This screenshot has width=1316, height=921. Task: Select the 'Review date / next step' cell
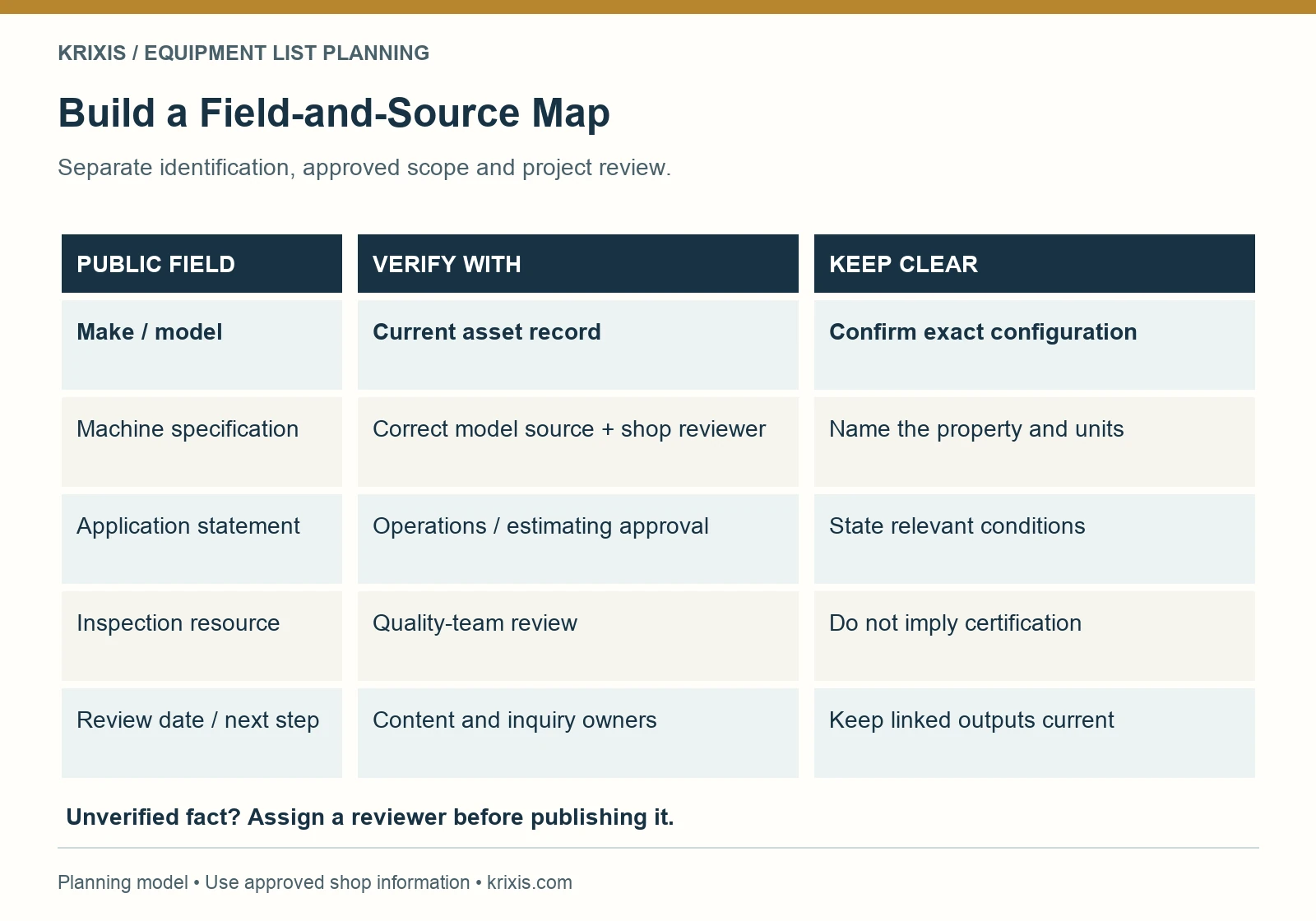coord(202,734)
